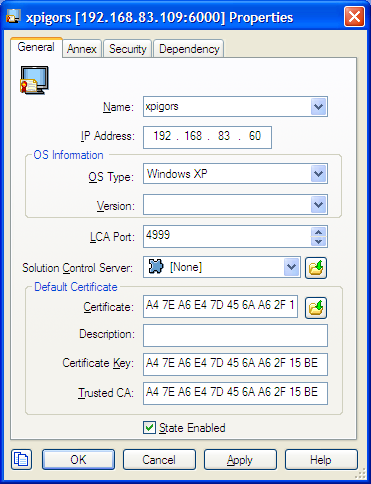This screenshot has height=484, width=371.
Task: Click the OK button
Action: click(x=78, y=460)
